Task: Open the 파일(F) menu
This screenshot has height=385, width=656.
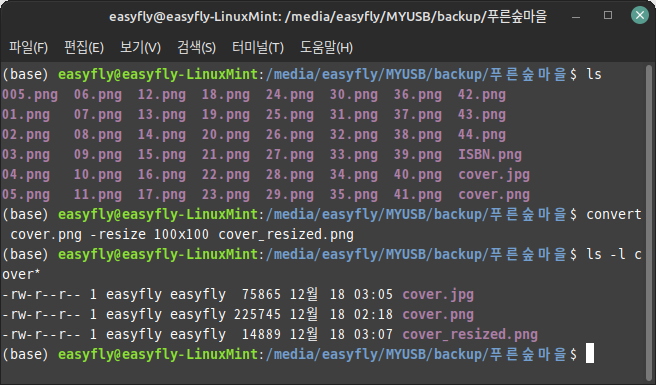Action: [28, 47]
